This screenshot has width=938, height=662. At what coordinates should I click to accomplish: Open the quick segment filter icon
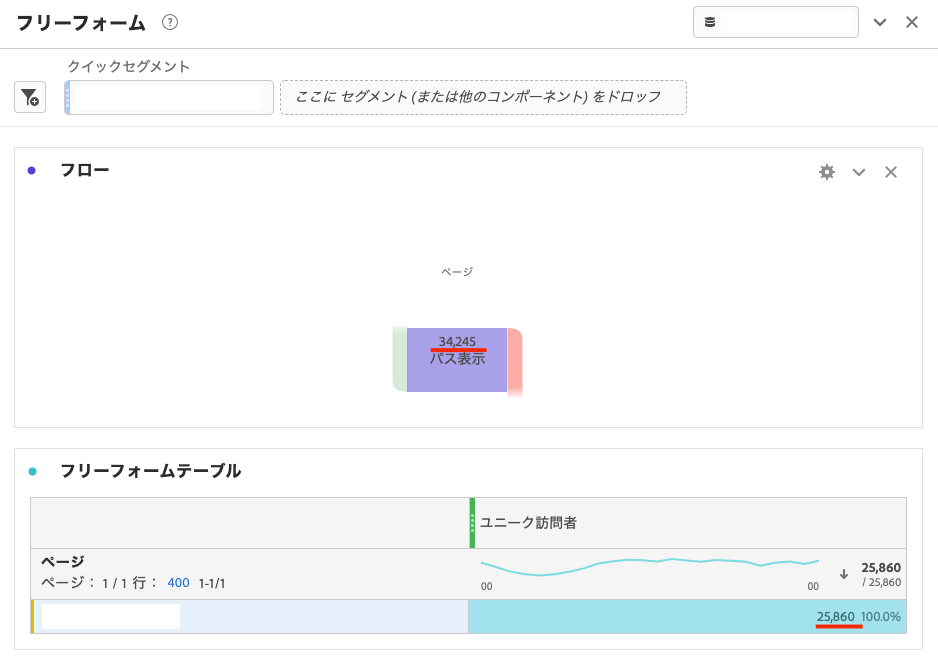pos(30,98)
